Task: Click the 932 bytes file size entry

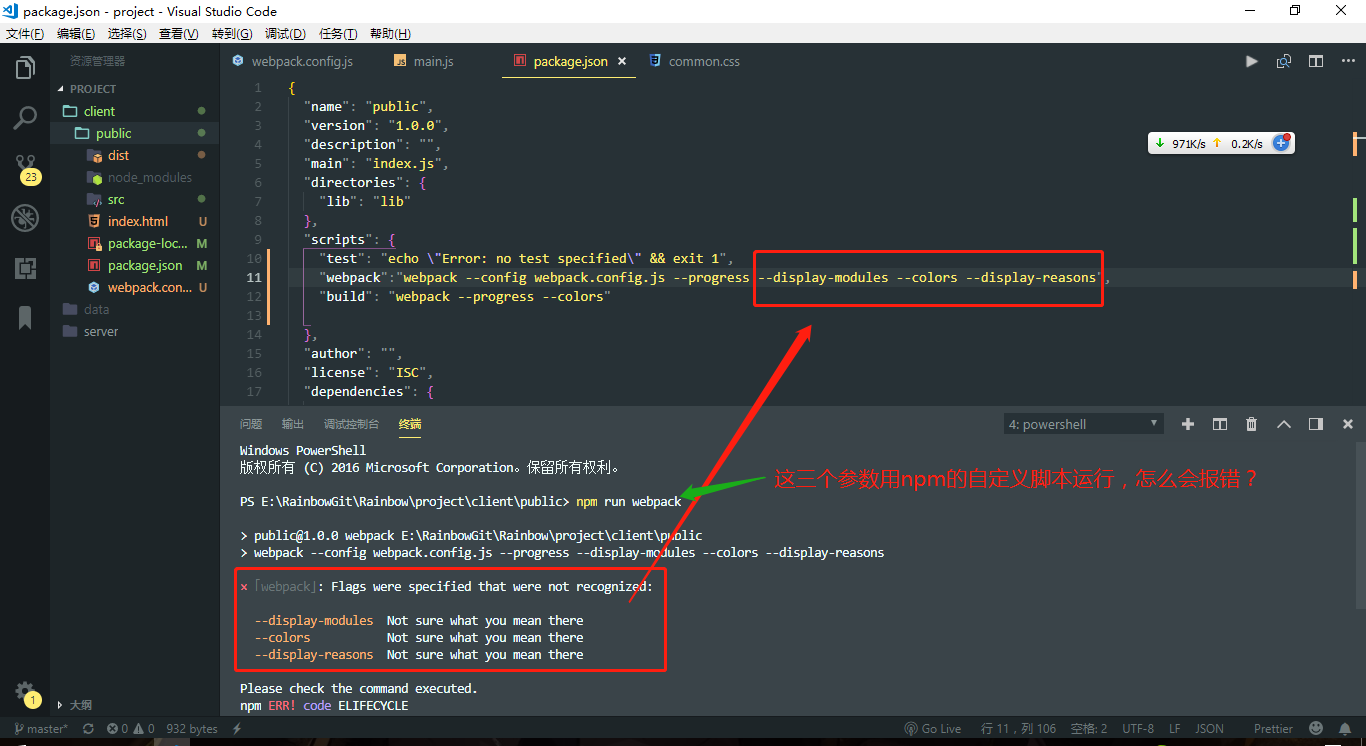Action: [x=192, y=729]
